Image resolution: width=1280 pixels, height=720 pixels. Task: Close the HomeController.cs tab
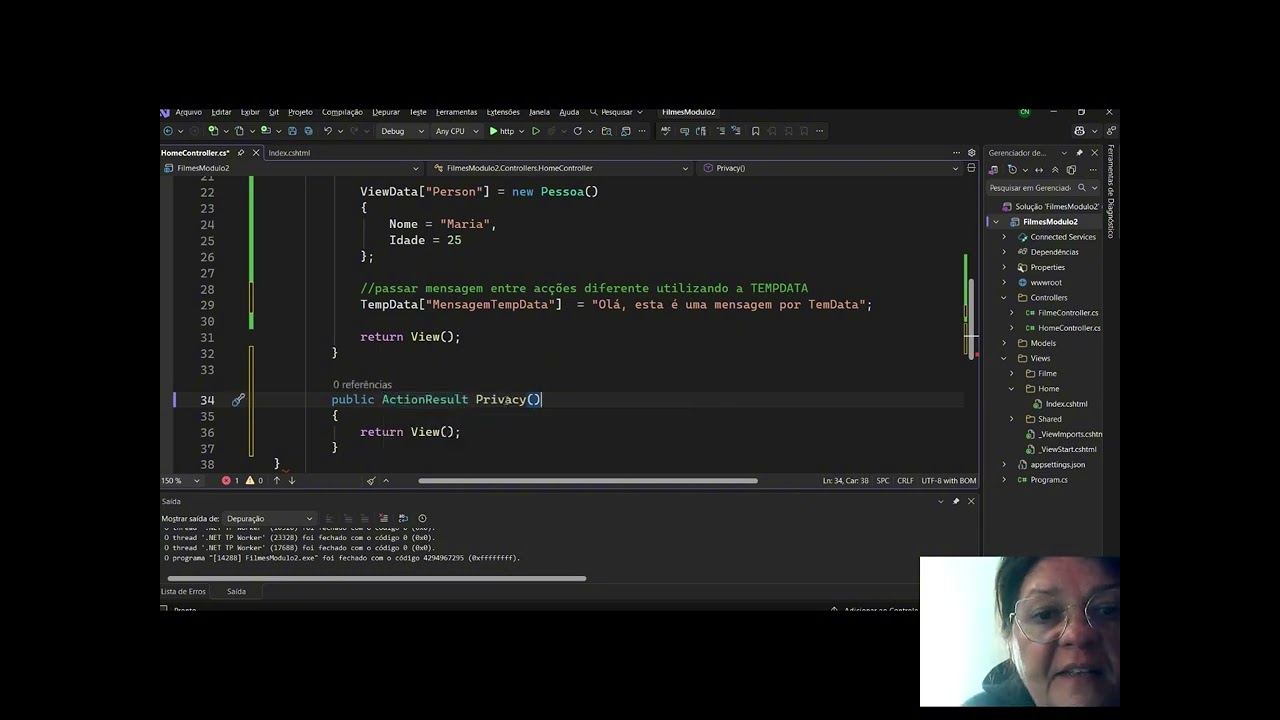(256, 153)
